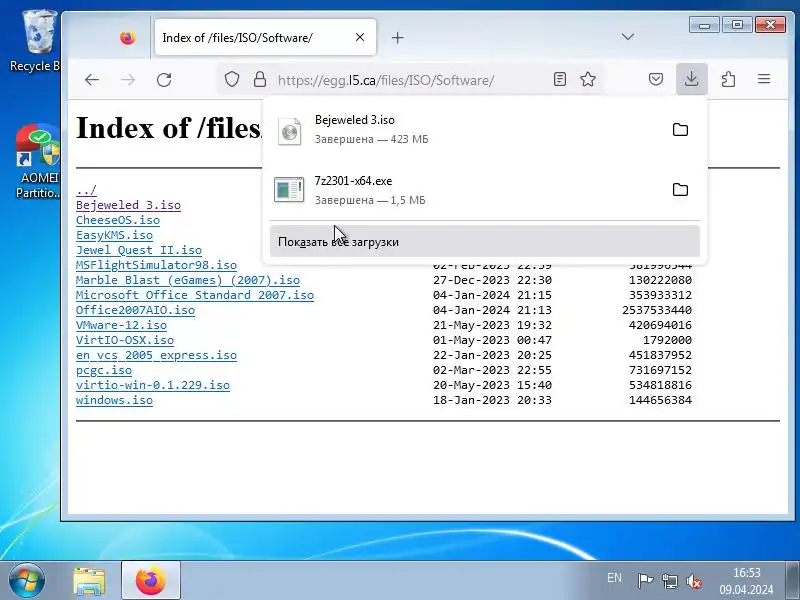The width and height of the screenshot is (800, 600).
Task: Open the Windows Start orb
Action: tap(26, 581)
